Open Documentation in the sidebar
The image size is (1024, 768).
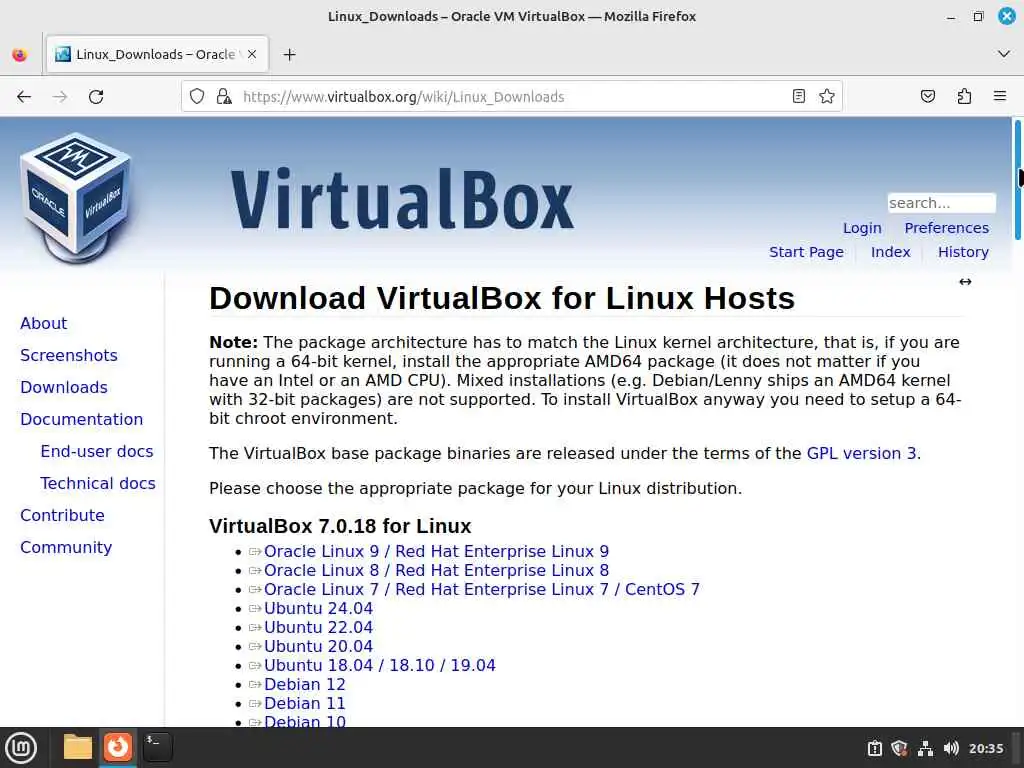(x=82, y=419)
